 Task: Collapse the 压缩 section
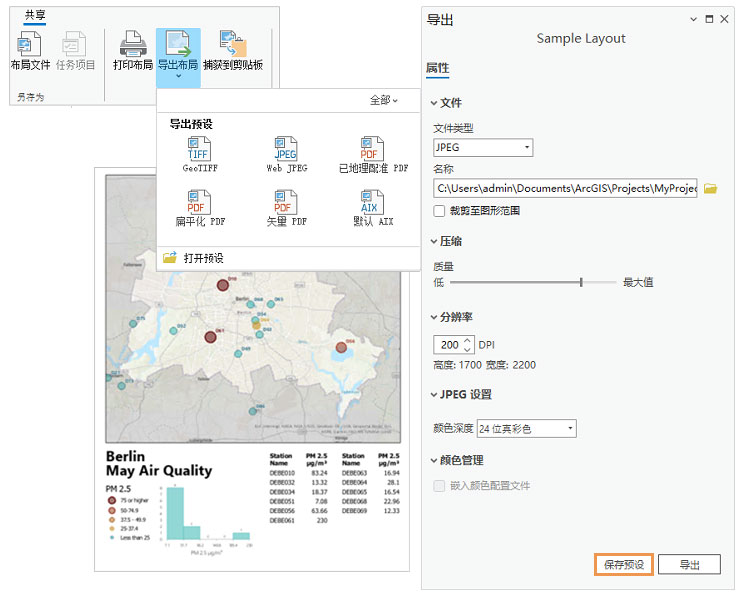[x=433, y=241]
